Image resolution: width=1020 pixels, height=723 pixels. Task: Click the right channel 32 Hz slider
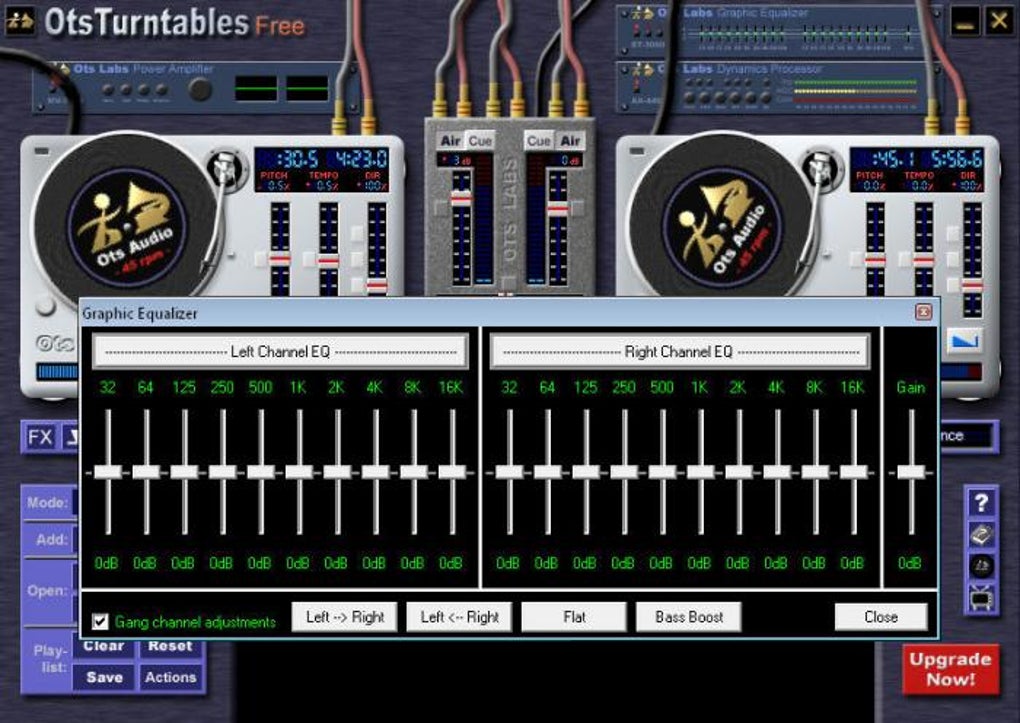pos(509,472)
